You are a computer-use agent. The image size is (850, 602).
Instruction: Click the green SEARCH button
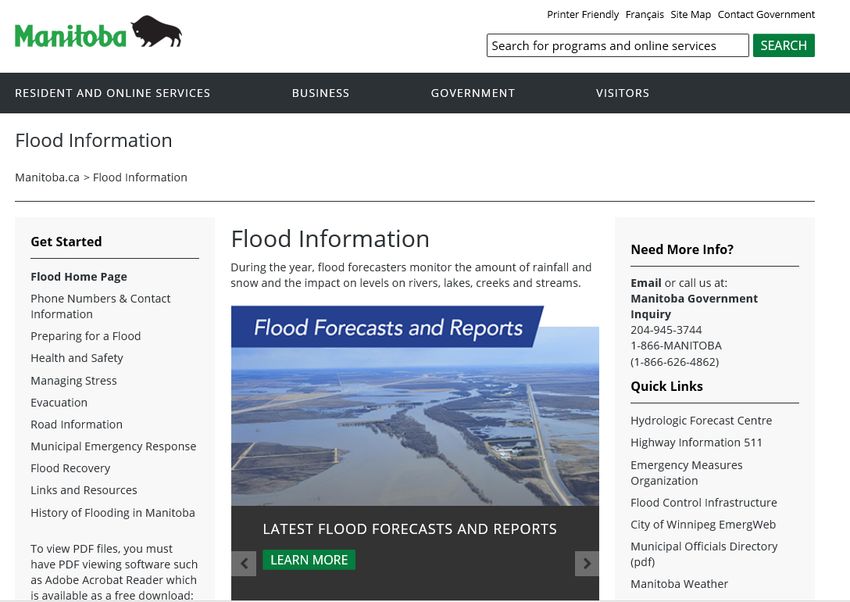(783, 46)
